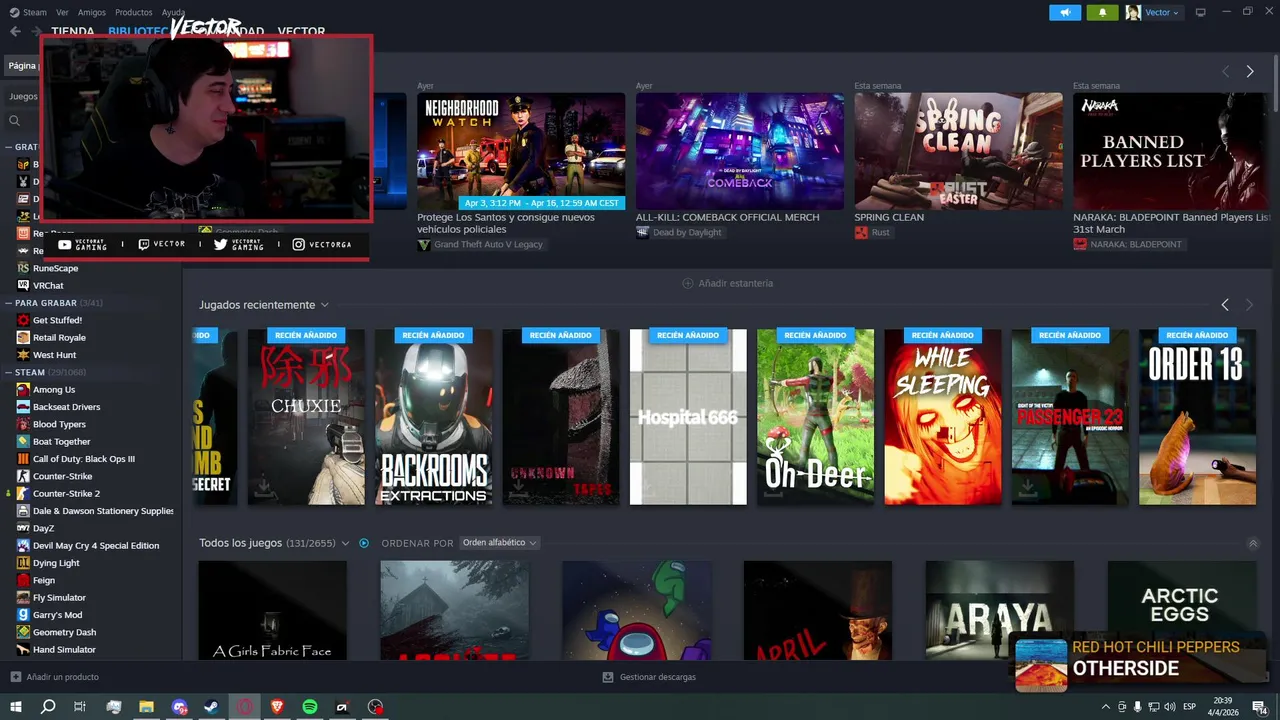1280x720 pixels.
Task: Click the RuneScape sidebar icon
Action: pos(23,268)
